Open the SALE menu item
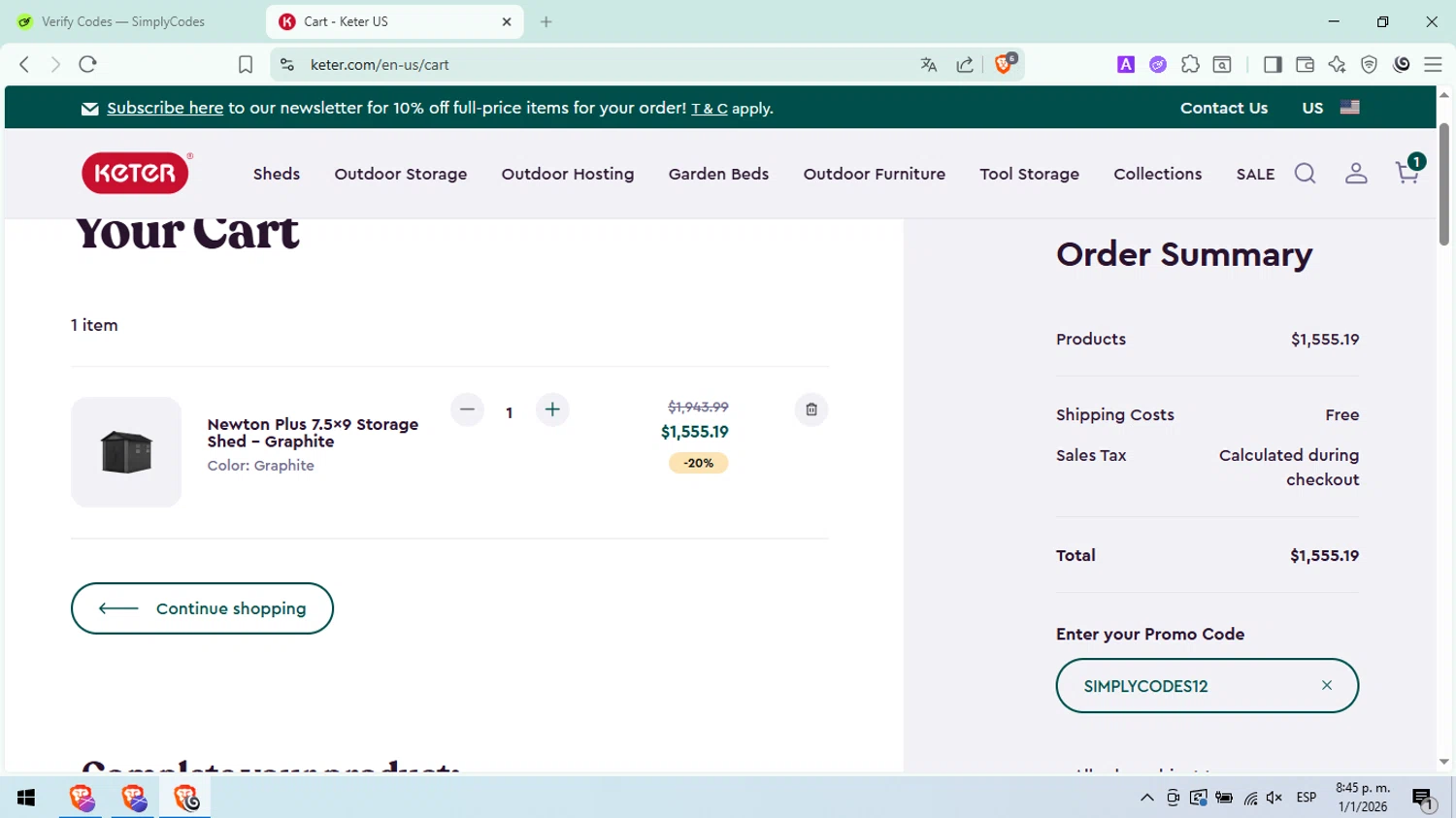The height and width of the screenshot is (818, 1456). (1255, 175)
